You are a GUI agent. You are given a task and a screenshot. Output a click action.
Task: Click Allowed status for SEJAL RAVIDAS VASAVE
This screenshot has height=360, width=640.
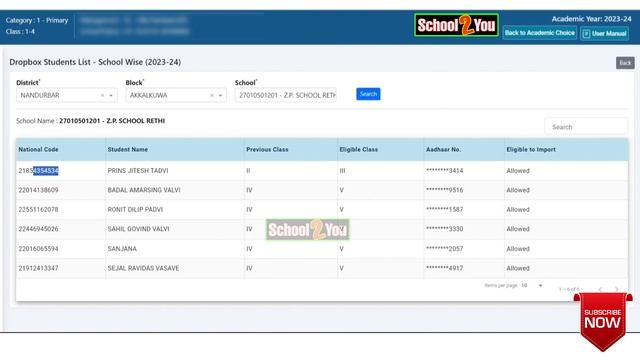tap(518, 268)
